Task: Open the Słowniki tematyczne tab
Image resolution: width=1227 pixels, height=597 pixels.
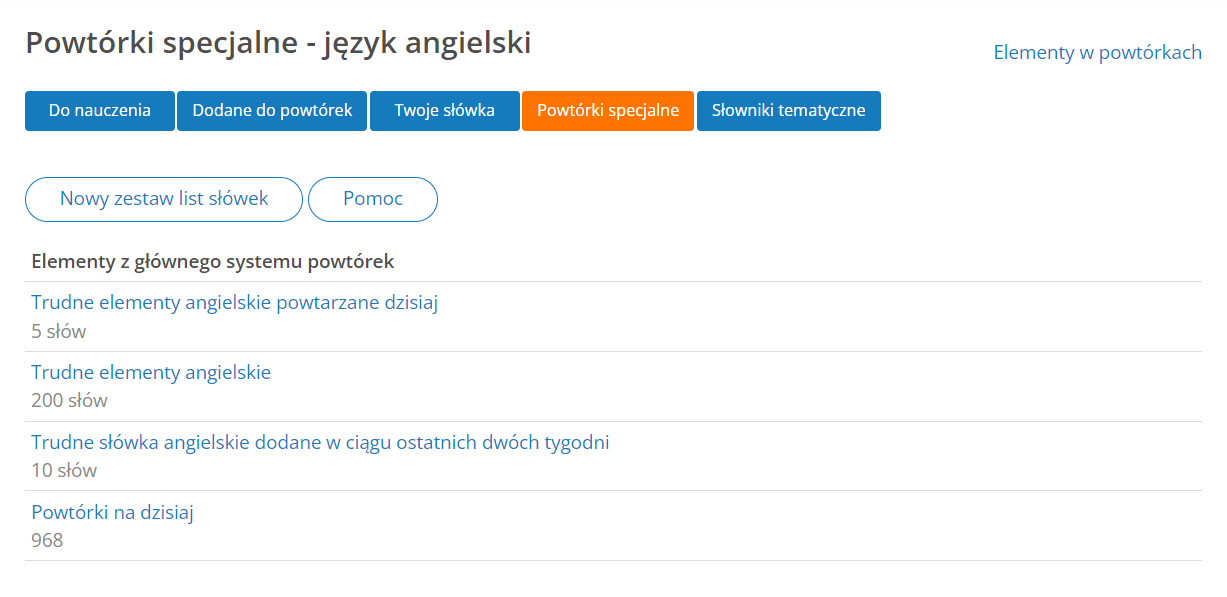Action: tap(789, 111)
